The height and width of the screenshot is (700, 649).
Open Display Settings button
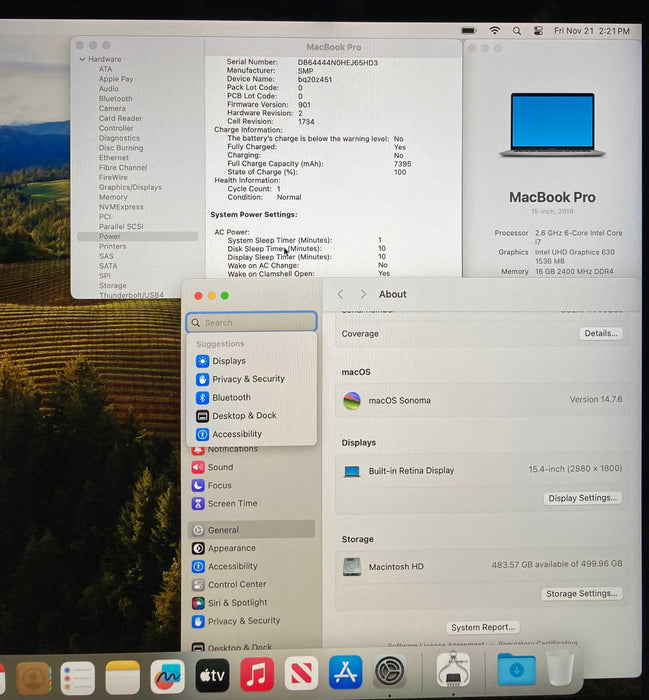tap(582, 498)
